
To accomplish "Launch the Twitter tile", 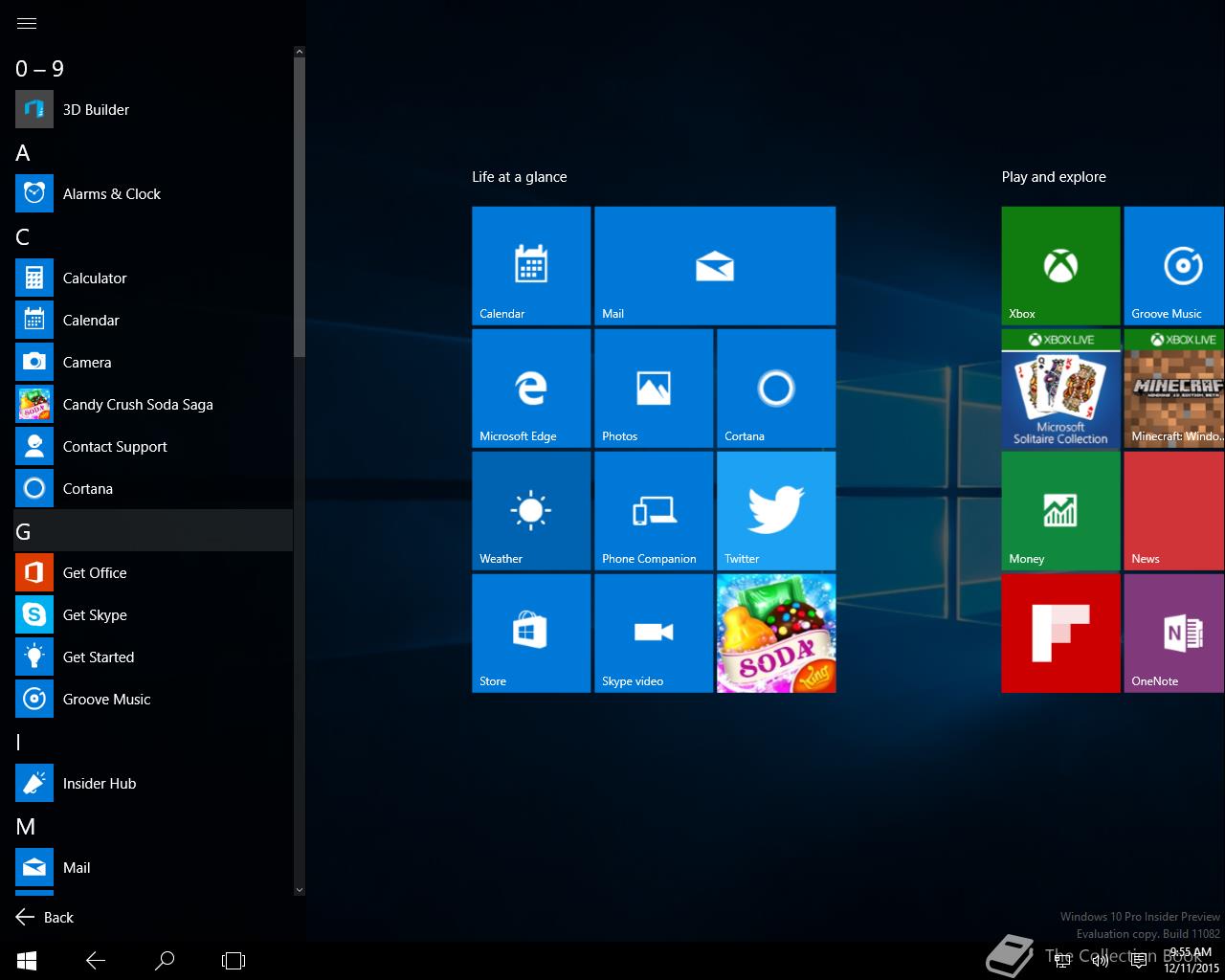I will [776, 511].
